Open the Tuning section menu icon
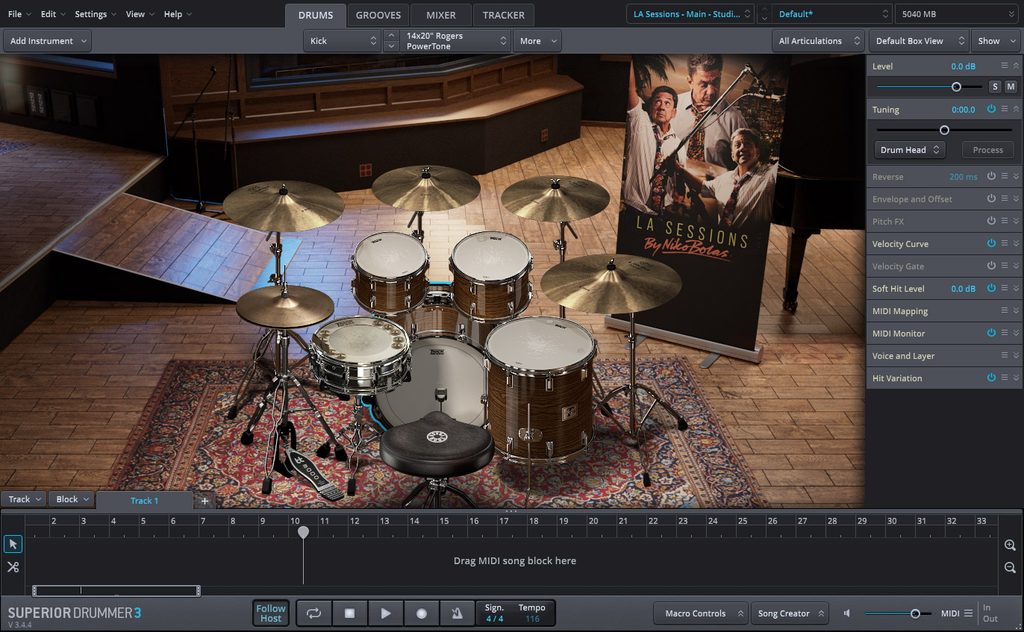Viewport: 1024px width, 632px height. (1004, 109)
